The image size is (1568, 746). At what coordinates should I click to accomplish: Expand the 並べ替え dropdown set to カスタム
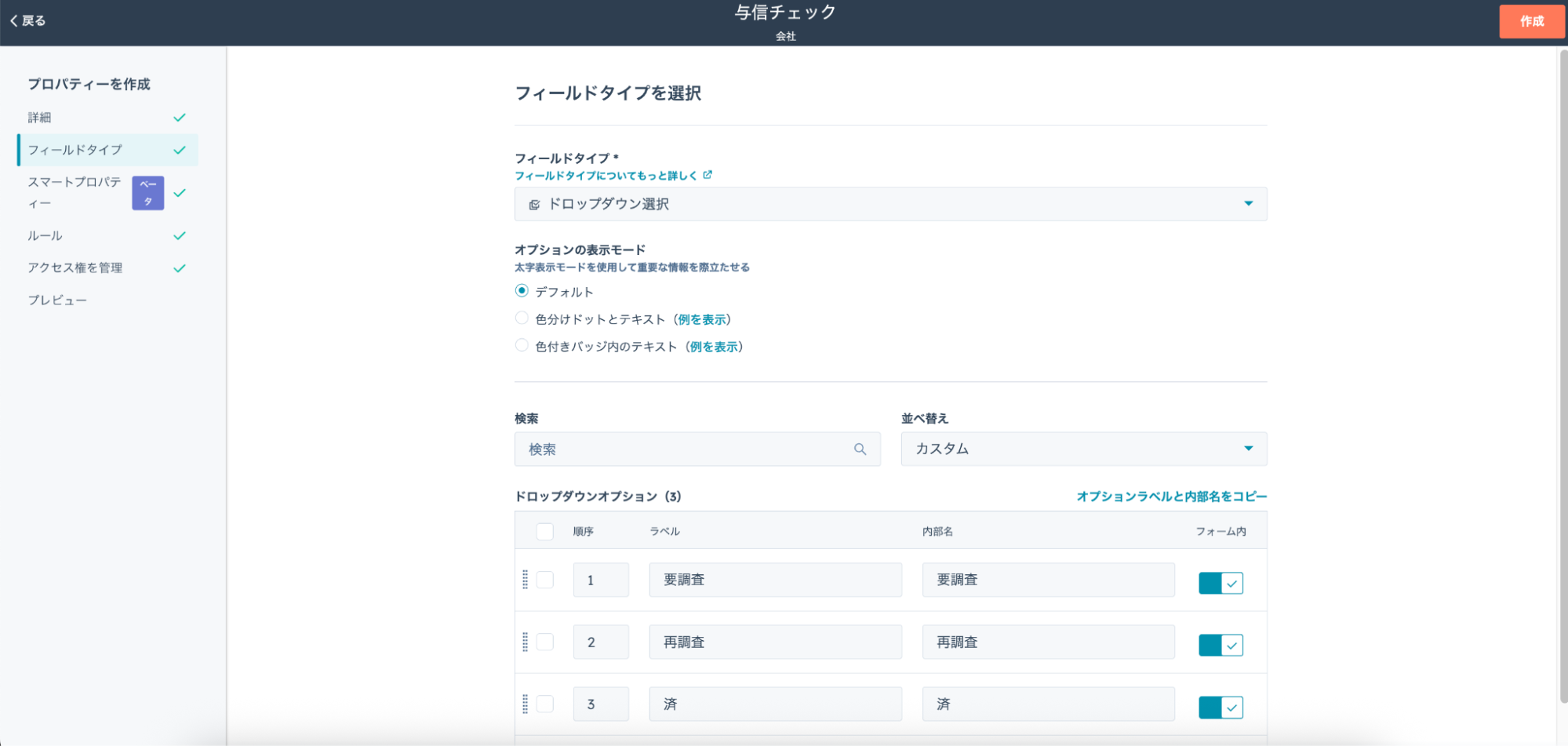pos(1083,449)
